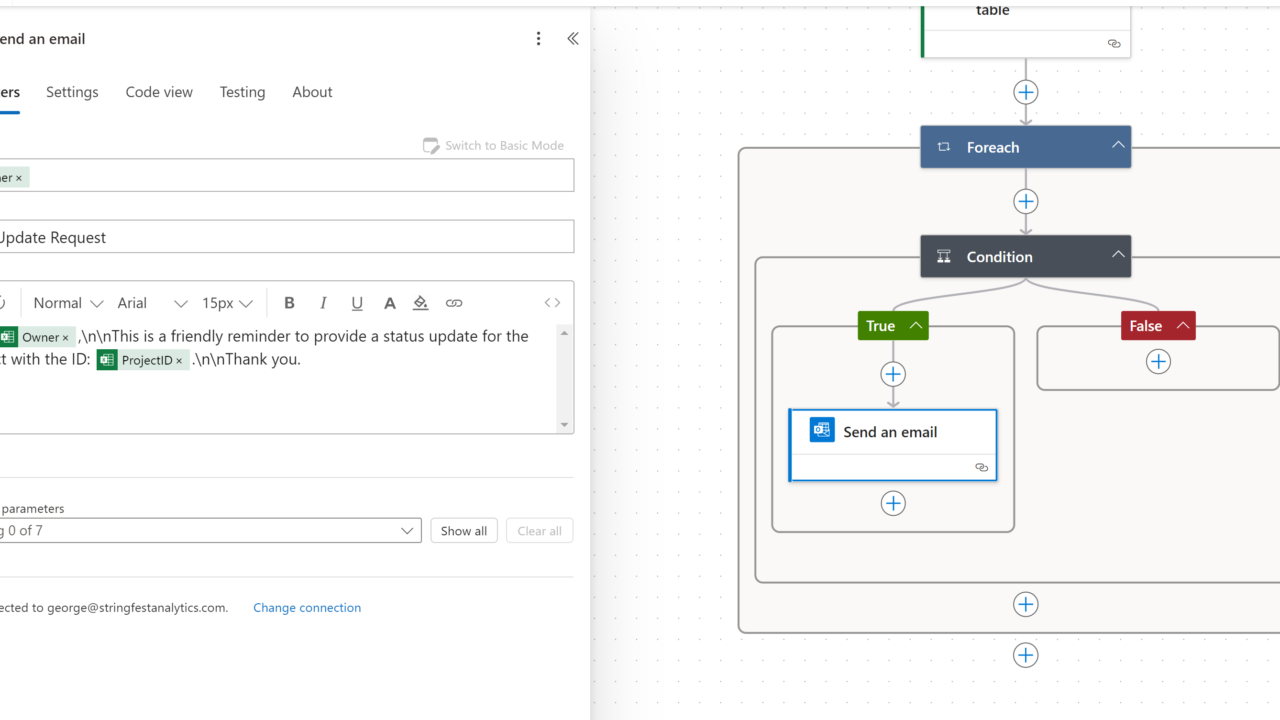Go to the Testing tab

[x=242, y=92]
